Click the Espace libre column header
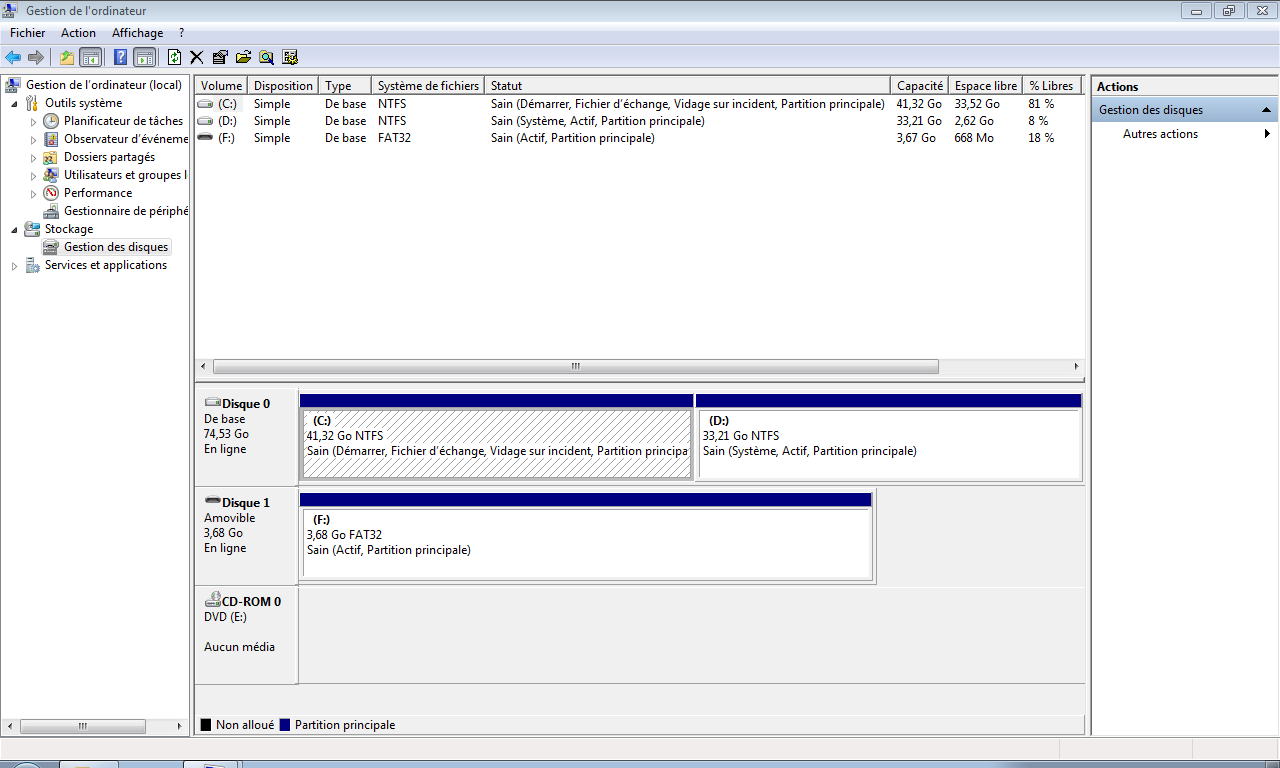The width and height of the screenshot is (1280, 768). pos(985,86)
